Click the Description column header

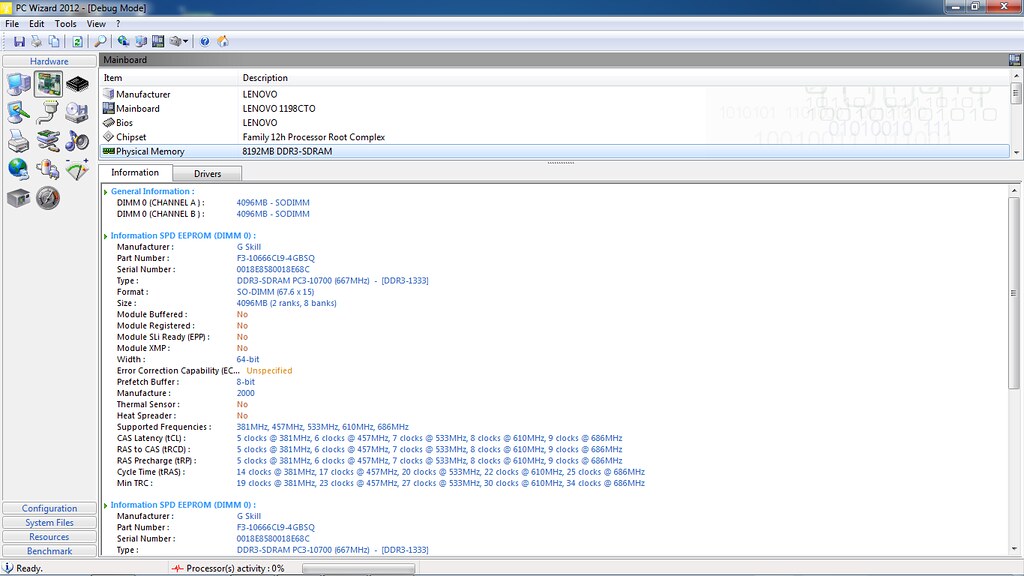point(624,78)
